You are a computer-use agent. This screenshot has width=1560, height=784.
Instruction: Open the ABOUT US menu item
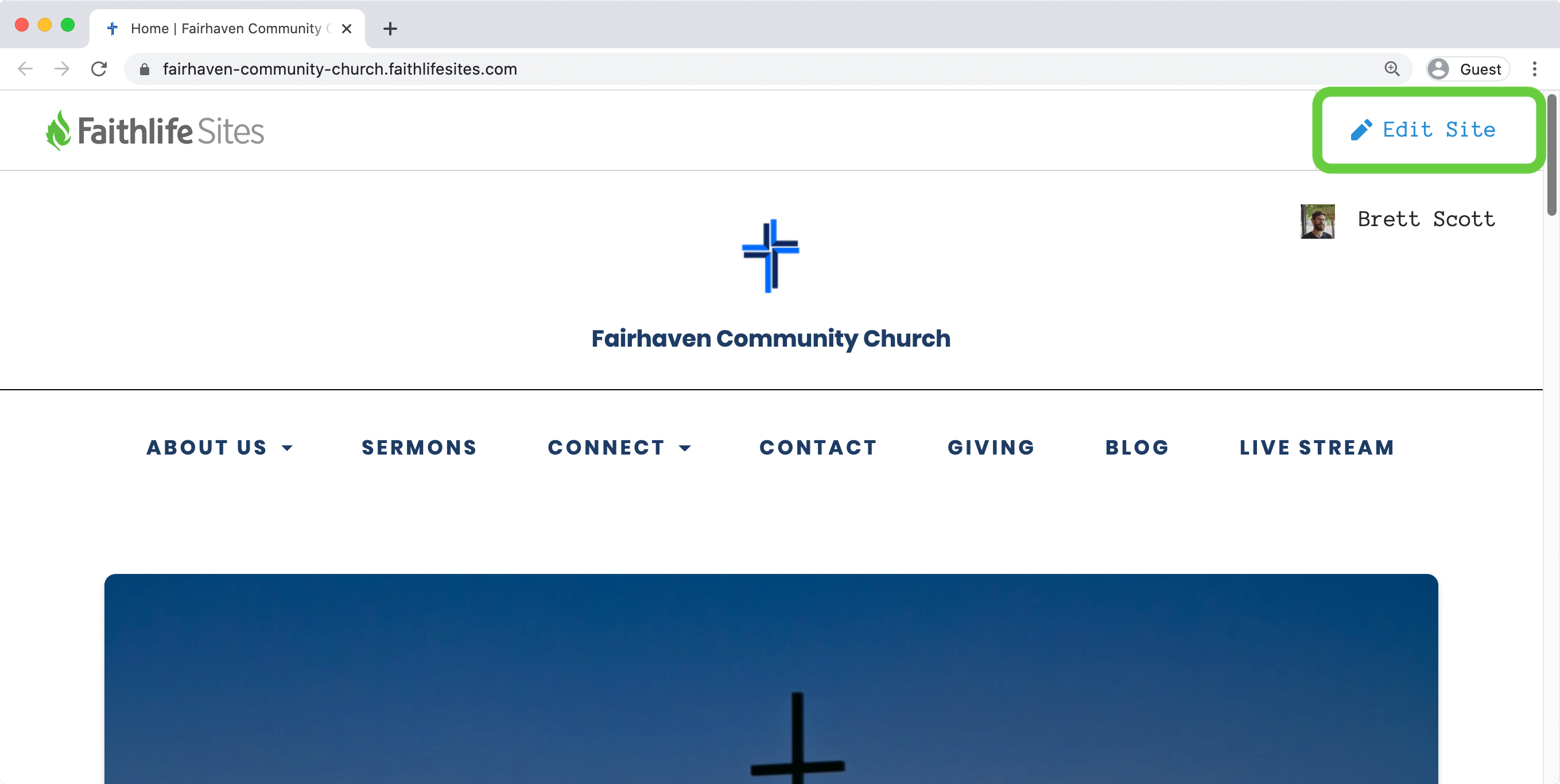click(207, 448)
